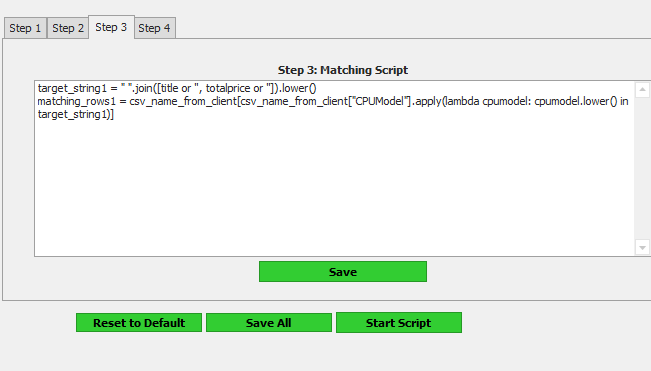
Task: Click the Save button below the script
Action: tap(343, 272)
